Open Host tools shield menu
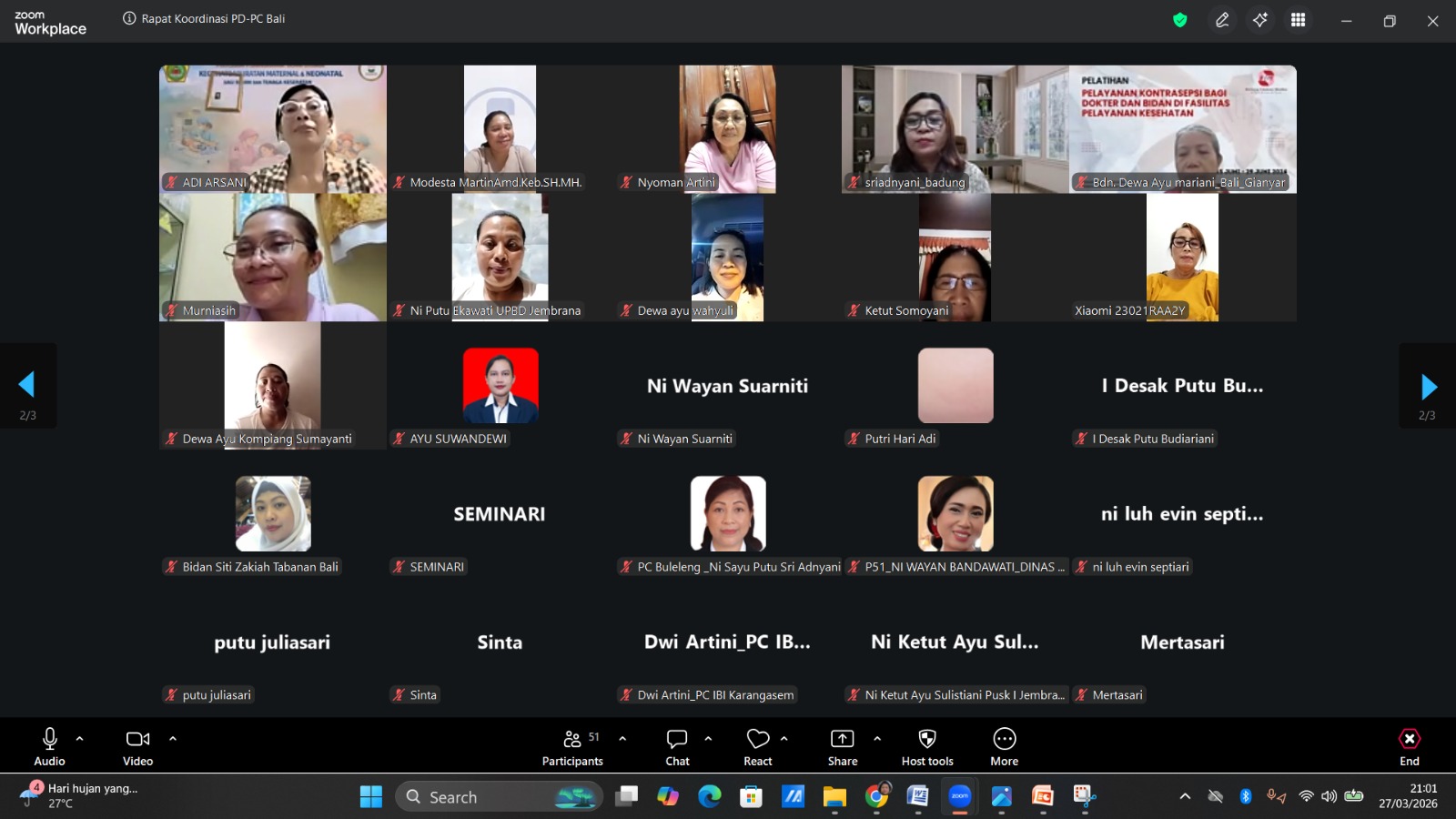 pyautogui.click(x=927, y=746)
